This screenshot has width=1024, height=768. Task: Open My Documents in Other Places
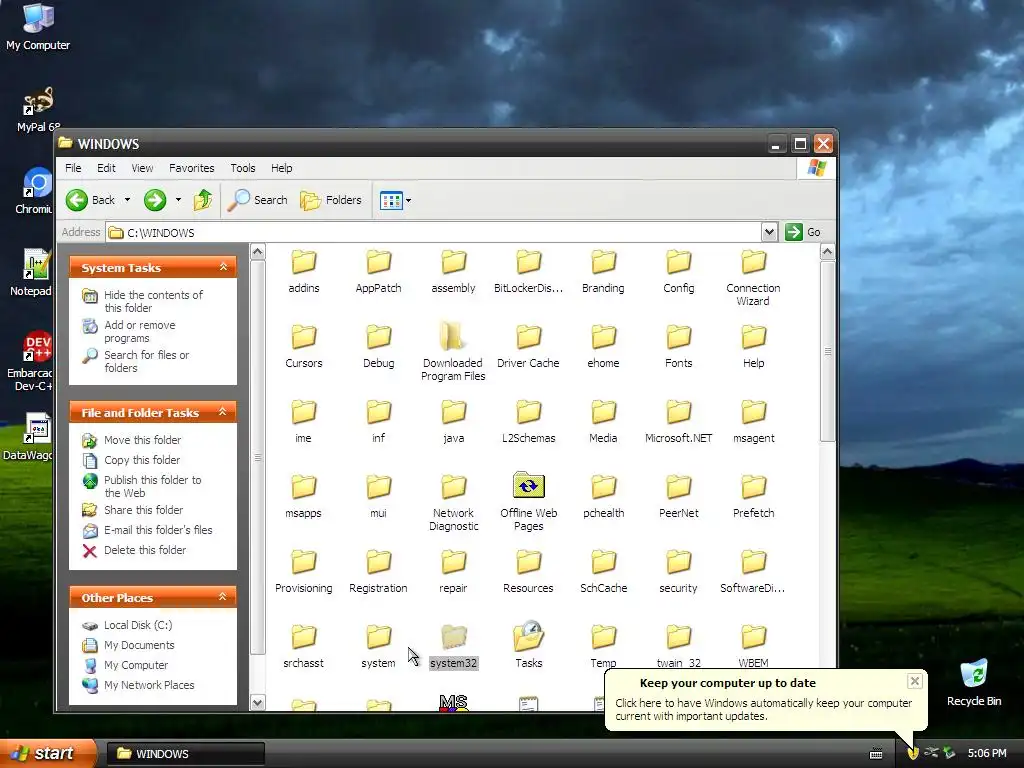pyautogui.click(x=139, y=645)
